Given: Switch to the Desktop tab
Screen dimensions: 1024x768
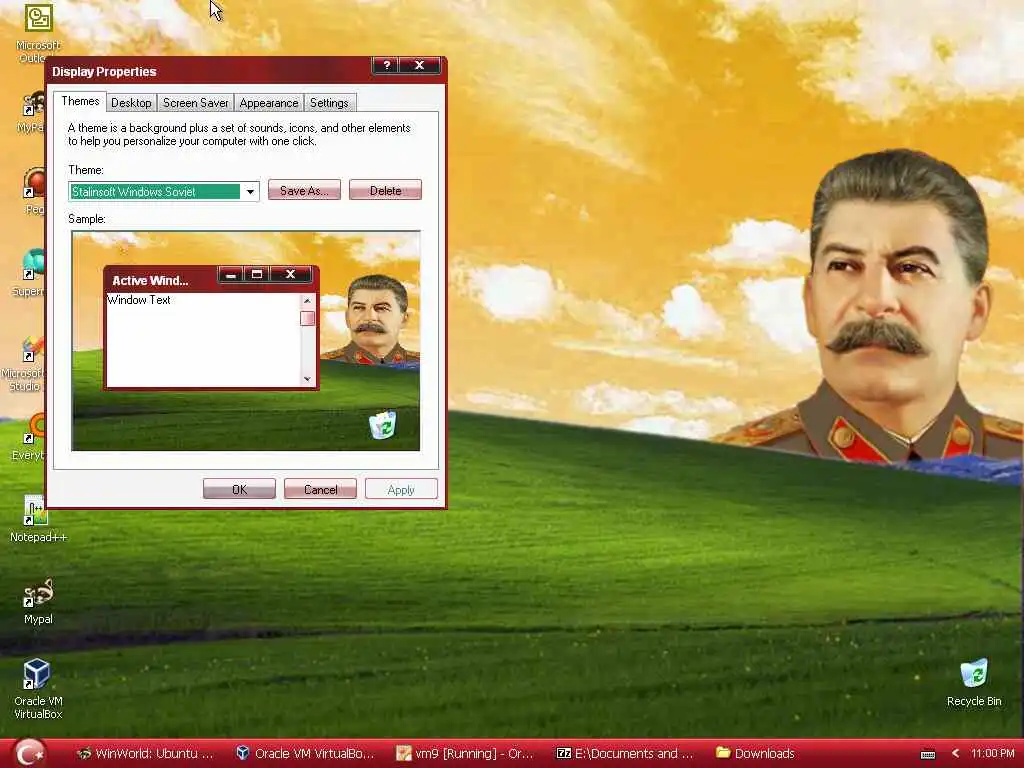Looking at the screenshot, I should click(x=131, y=103).
